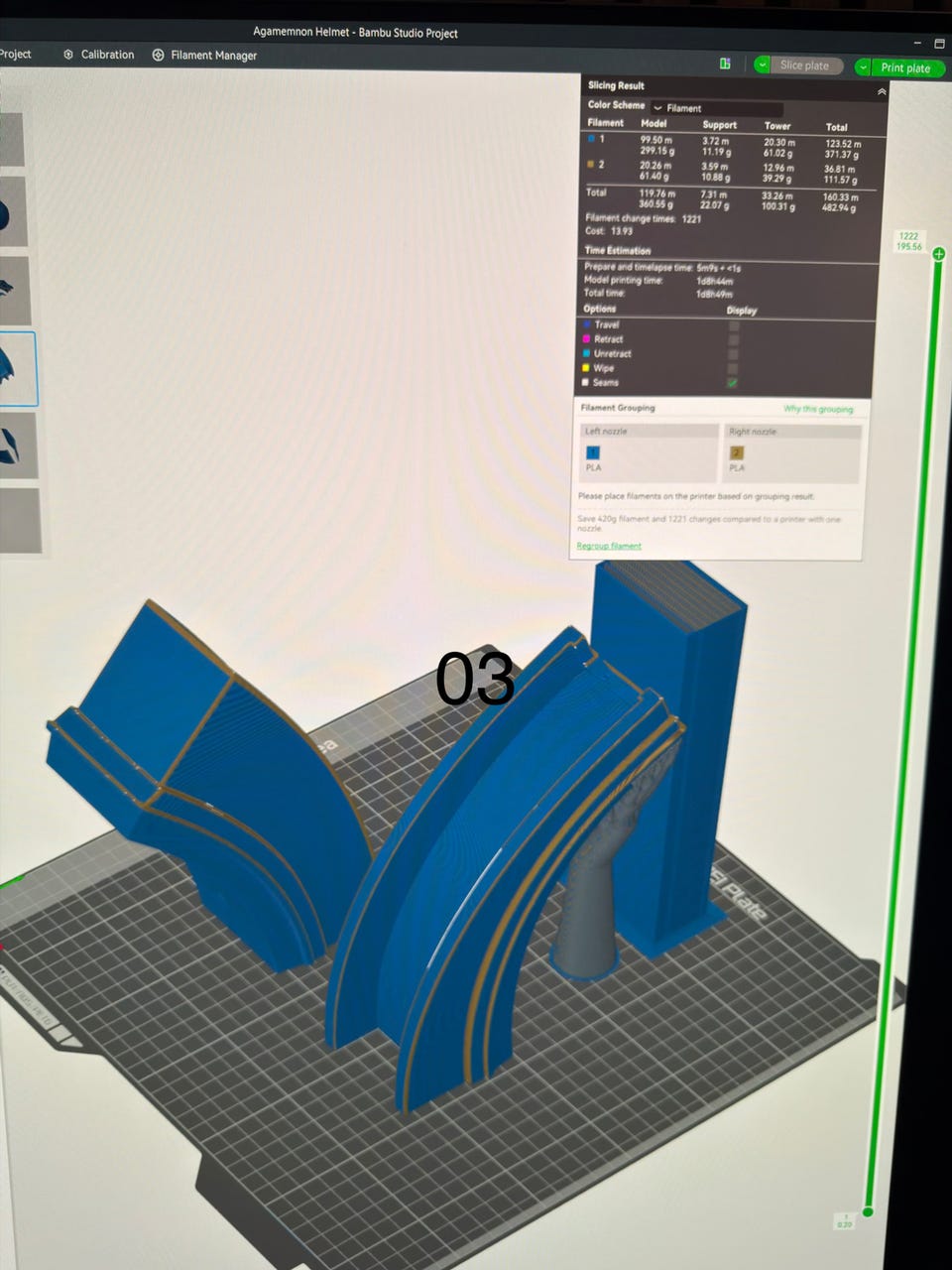This screenshot has height=1270, width=952.
Task: Enable the Wipe display checkbox
Action: 734,368
